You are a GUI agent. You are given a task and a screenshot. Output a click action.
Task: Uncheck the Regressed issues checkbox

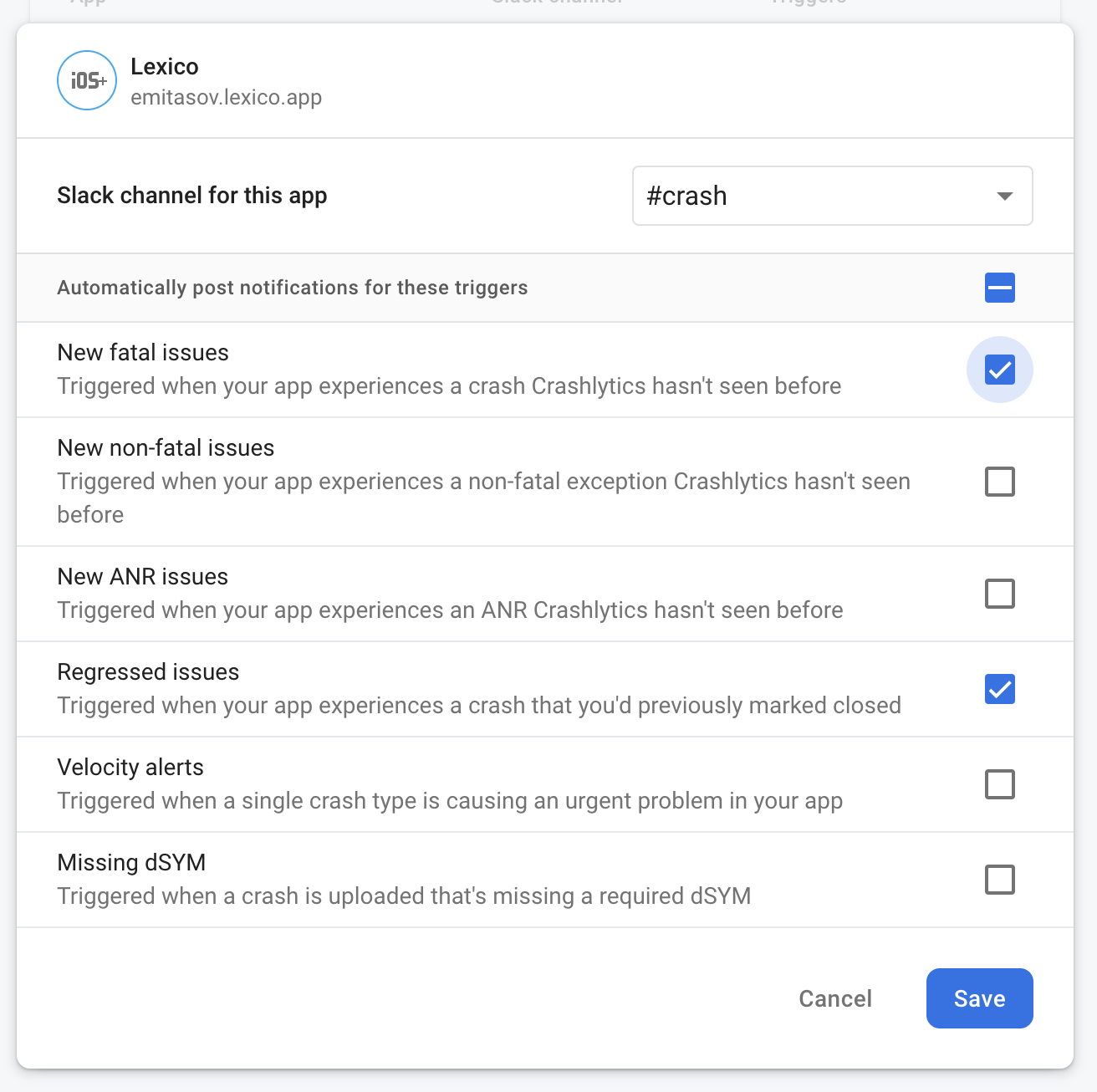pos(999,689)
